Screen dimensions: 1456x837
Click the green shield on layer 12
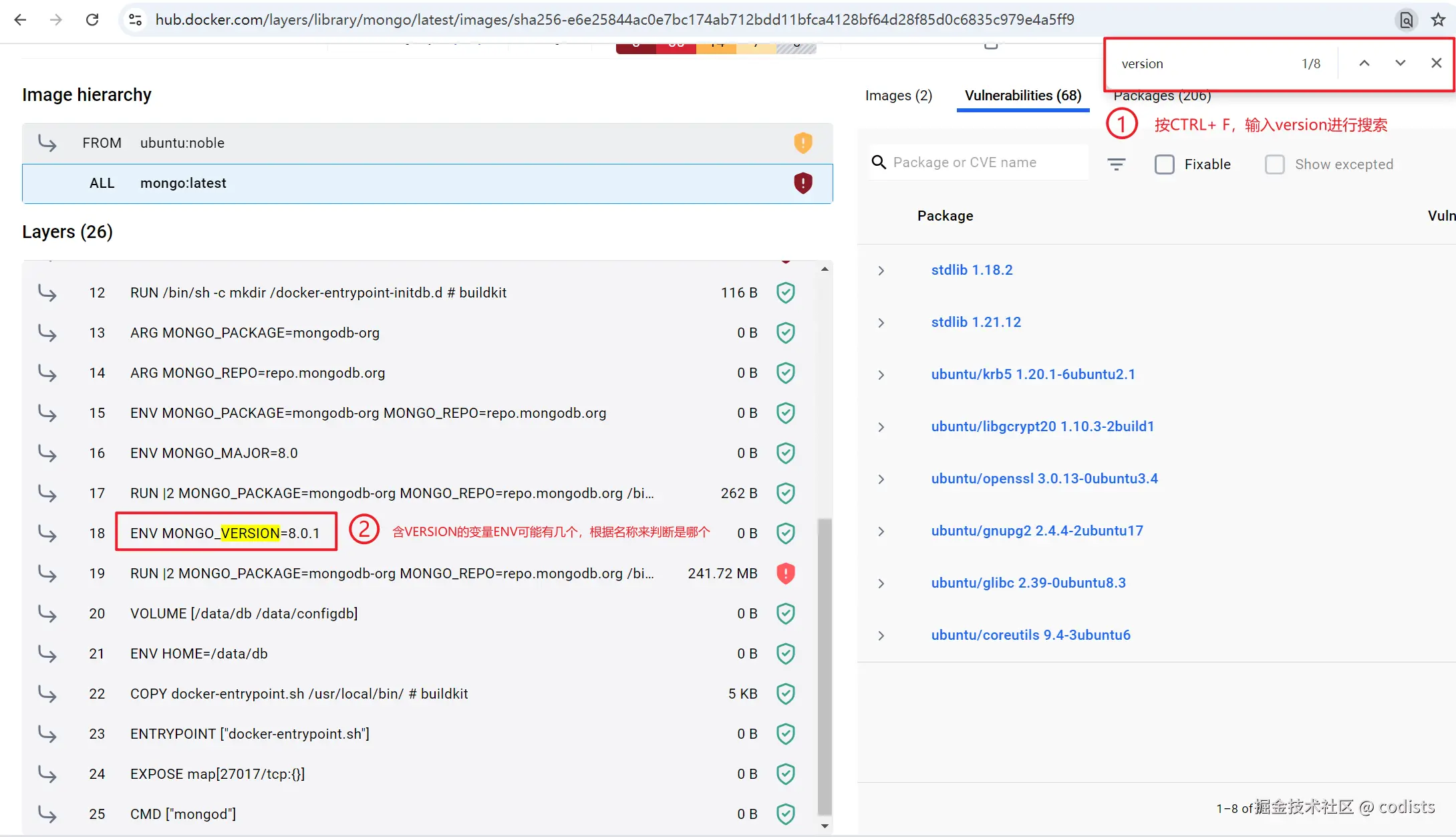coord(786,292)
